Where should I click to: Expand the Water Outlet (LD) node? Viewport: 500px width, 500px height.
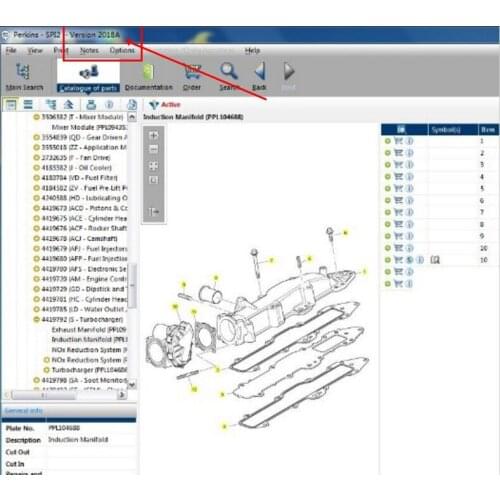pyautogui.click(x=37, y=309)
